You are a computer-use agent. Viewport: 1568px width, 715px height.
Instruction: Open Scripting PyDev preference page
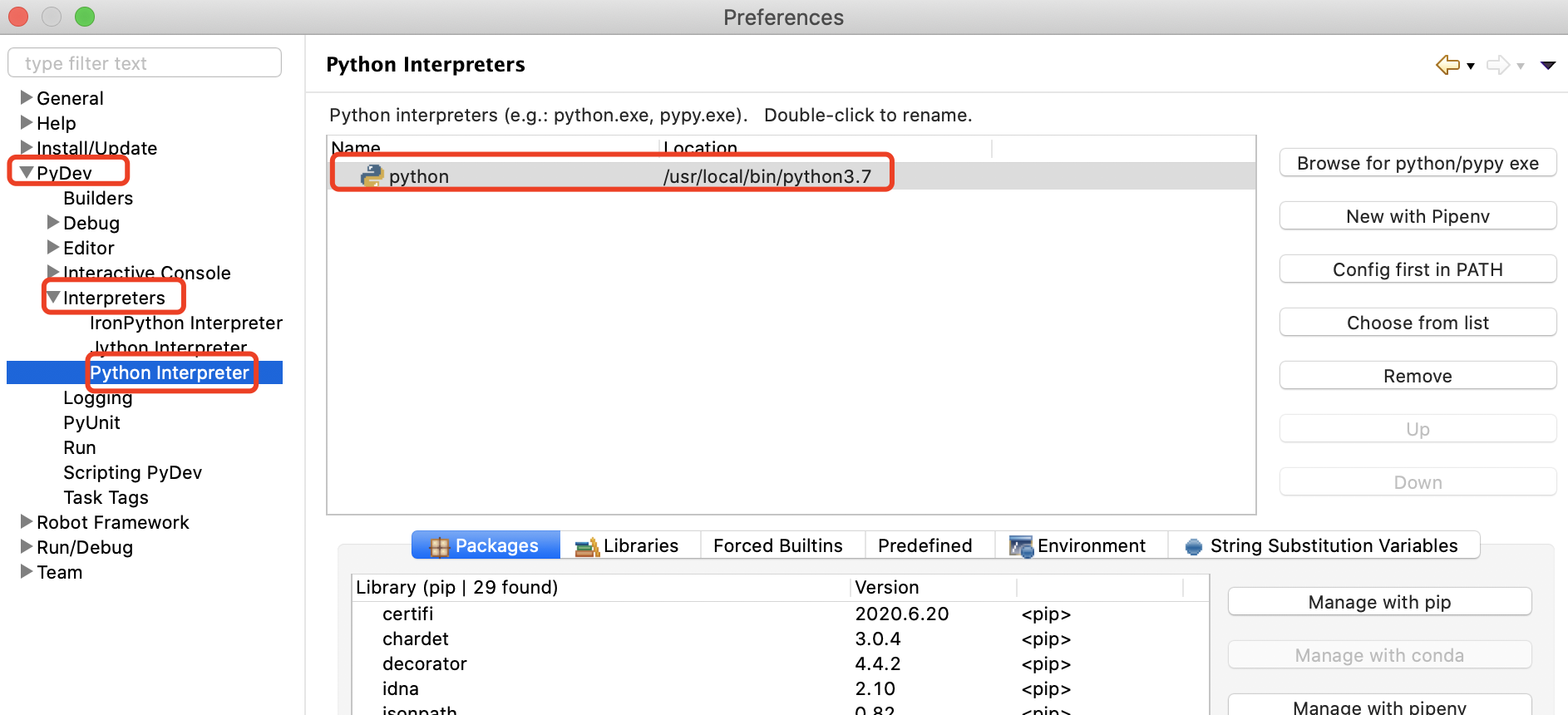tap(133, 472)
